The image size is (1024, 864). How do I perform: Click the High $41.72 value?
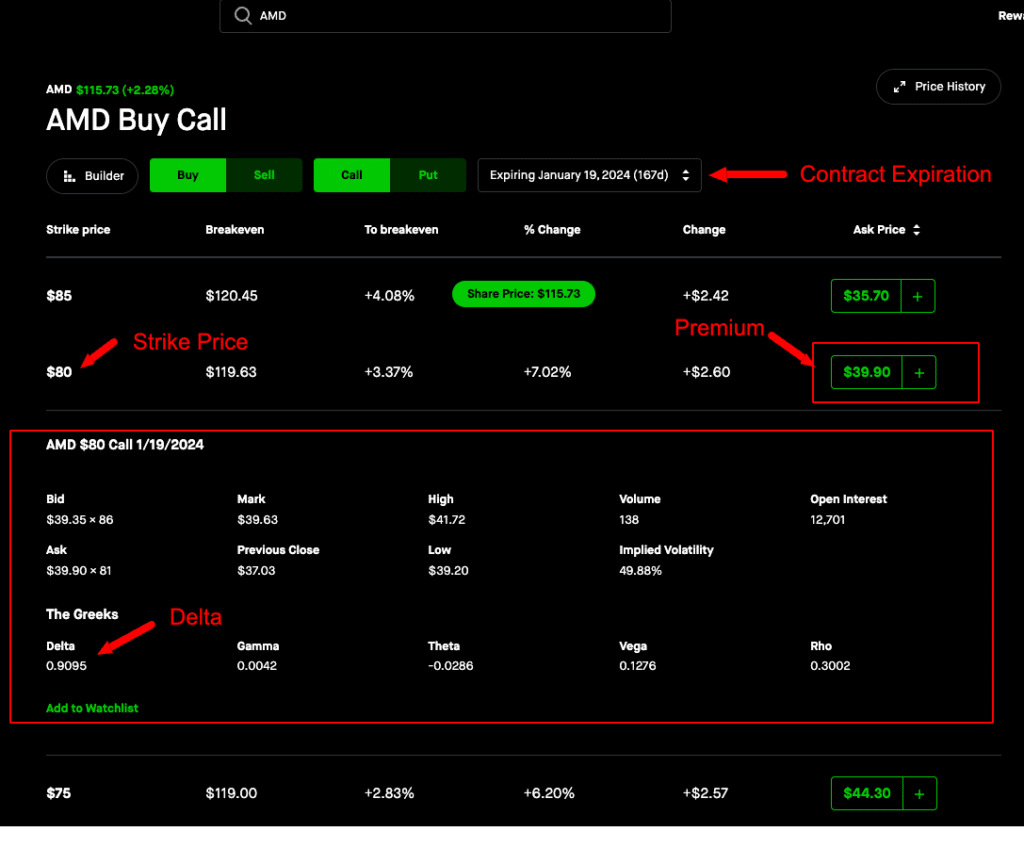pos(447,520)
